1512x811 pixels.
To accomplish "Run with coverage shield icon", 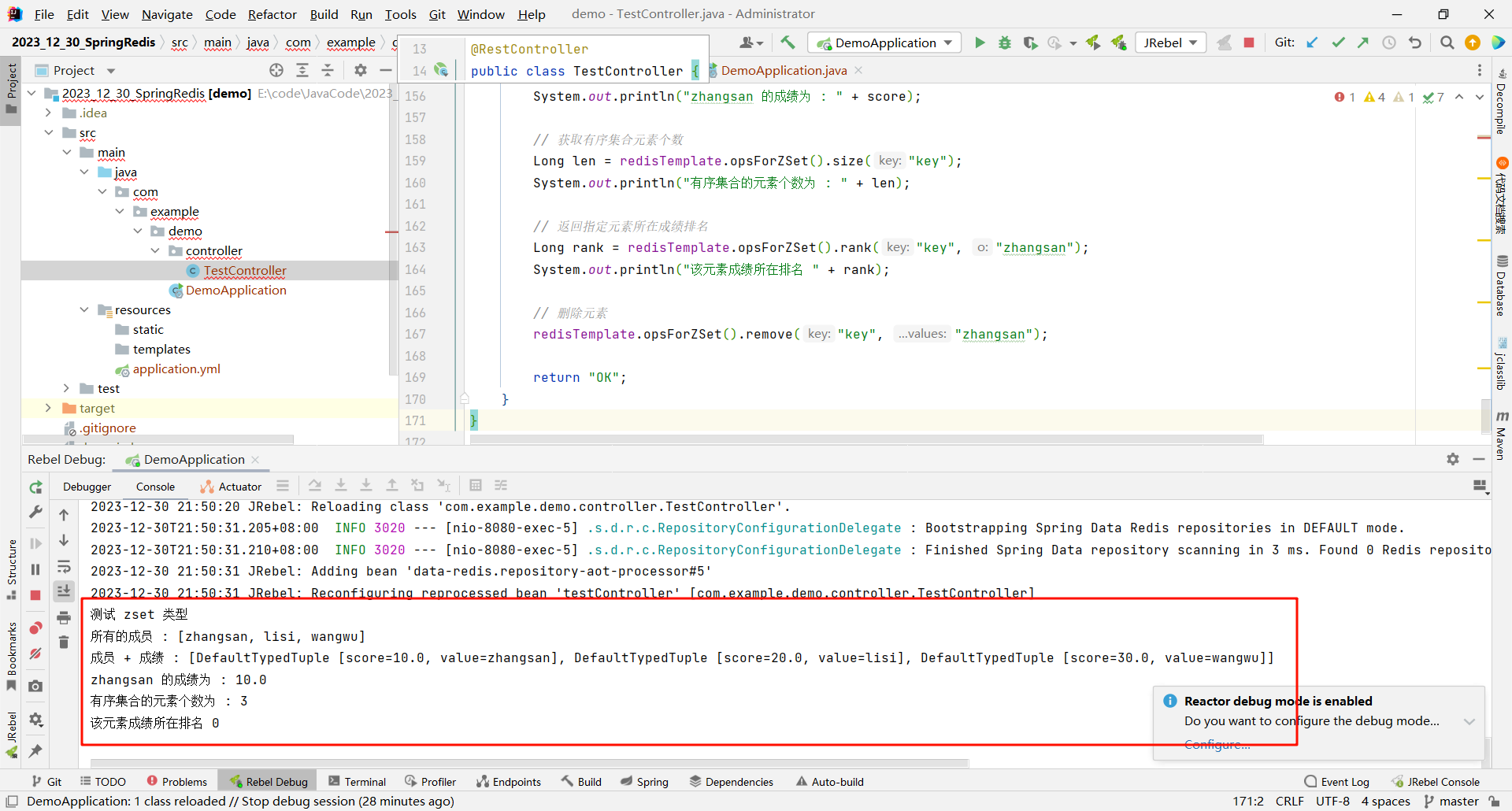I will click(1030, 43).
